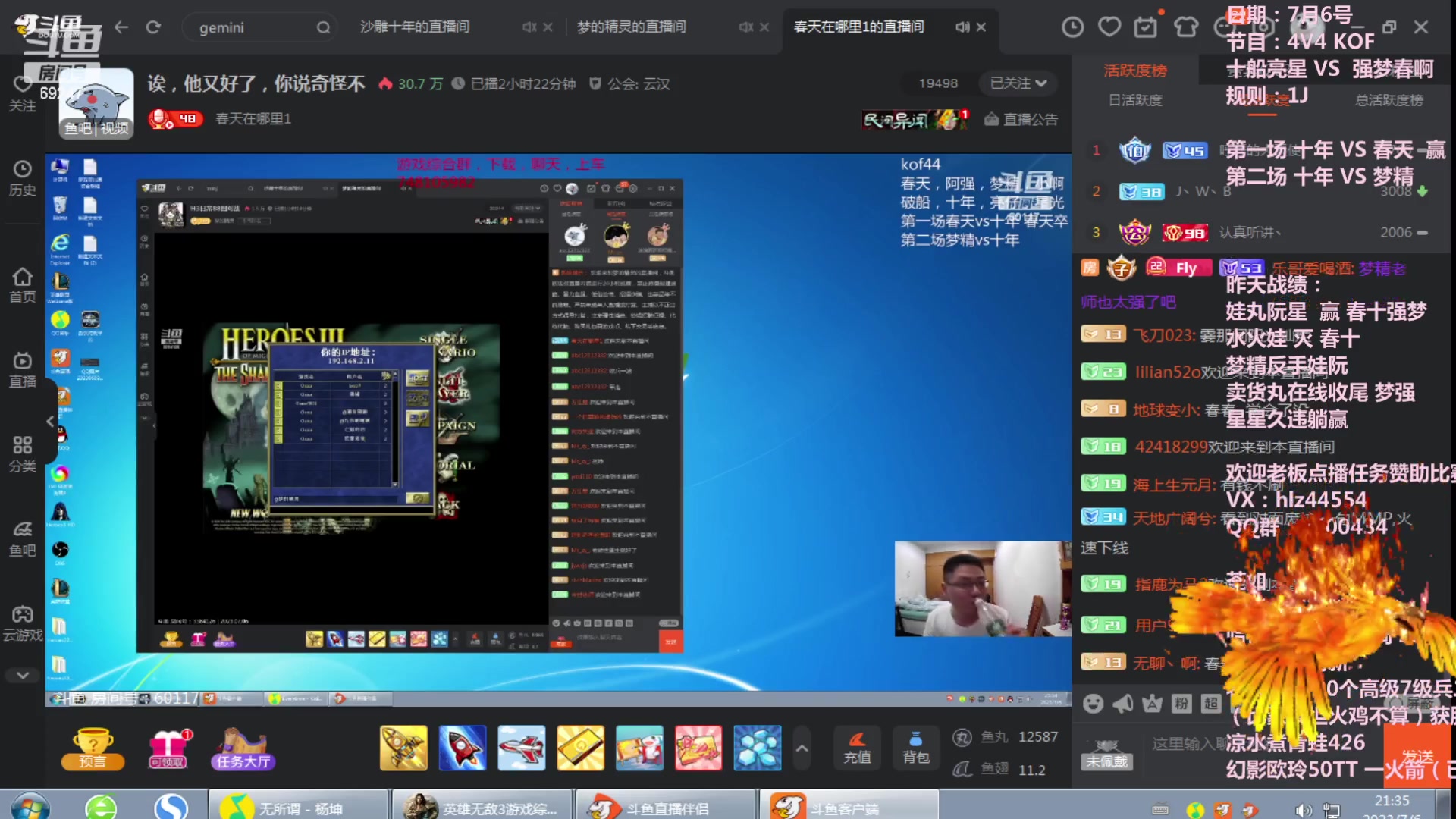The image size is (1456, 819).
Task: Open the shirt skin icon in top bar
Action: tap(1186, 27)
